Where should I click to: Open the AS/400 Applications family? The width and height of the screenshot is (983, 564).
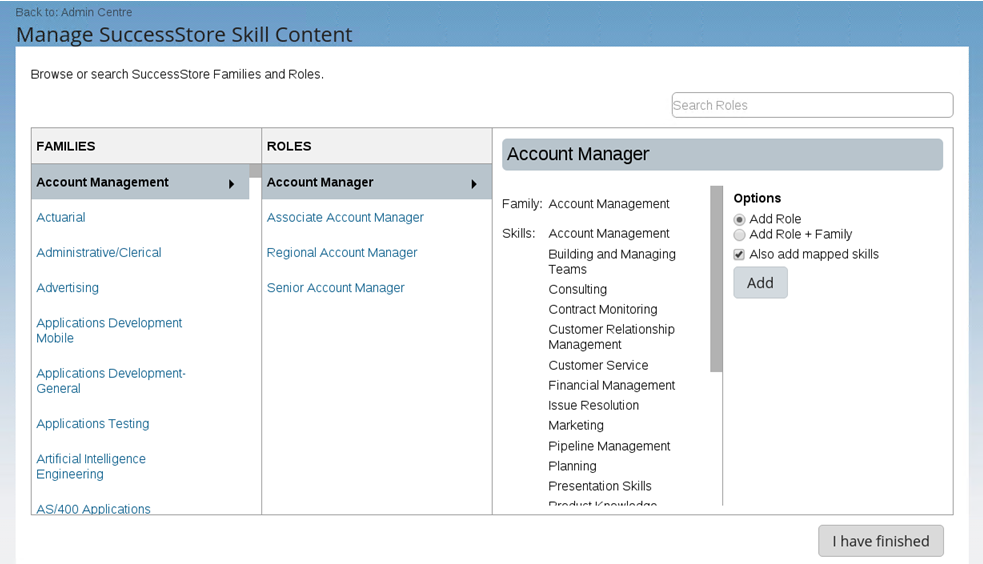tap(93, 508)
